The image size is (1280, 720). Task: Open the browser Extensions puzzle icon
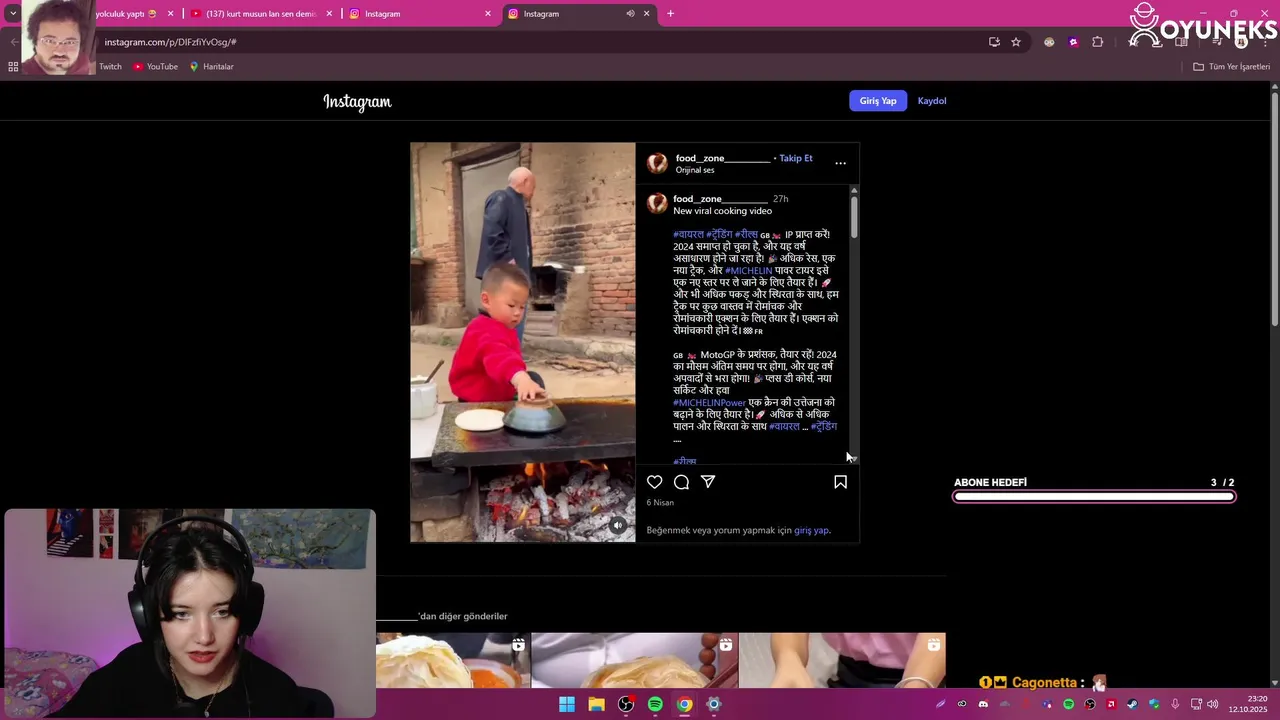pos(1097,42)
